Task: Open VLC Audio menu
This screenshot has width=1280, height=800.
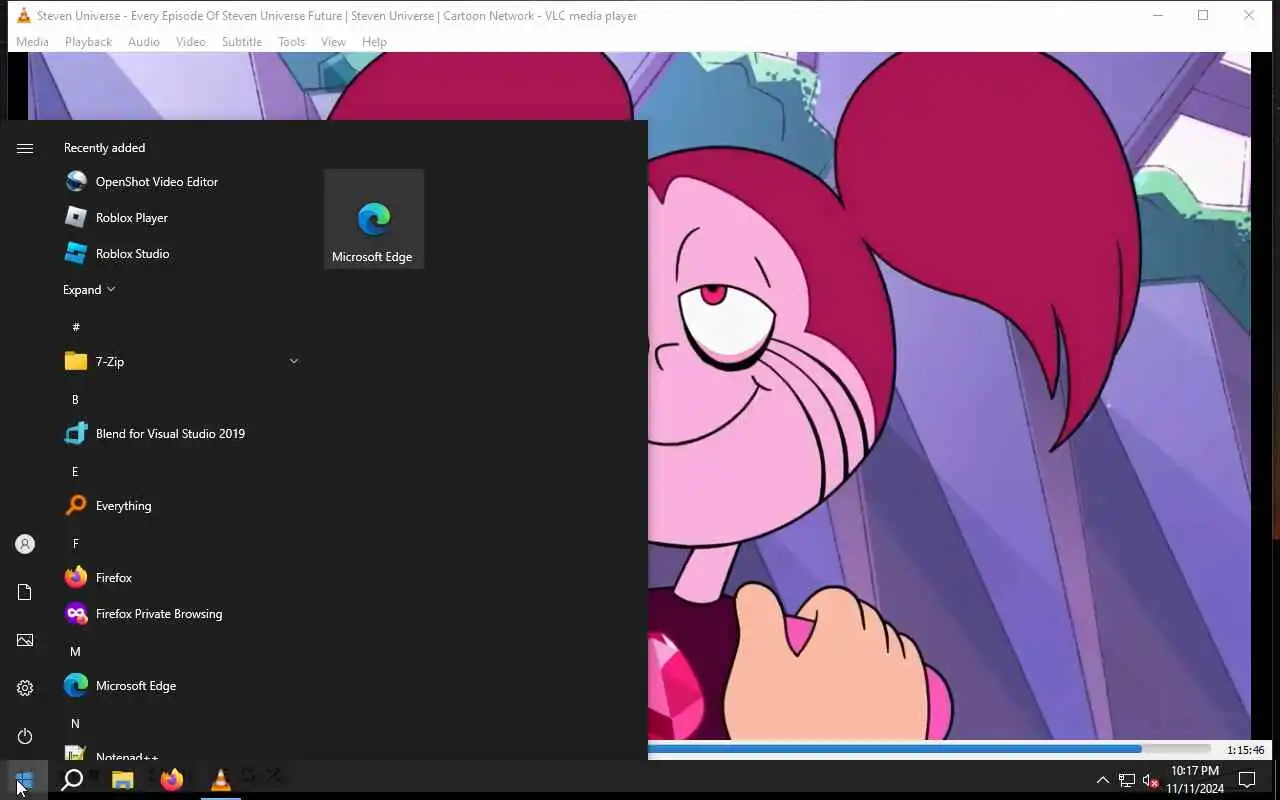Action: (143, 42)
